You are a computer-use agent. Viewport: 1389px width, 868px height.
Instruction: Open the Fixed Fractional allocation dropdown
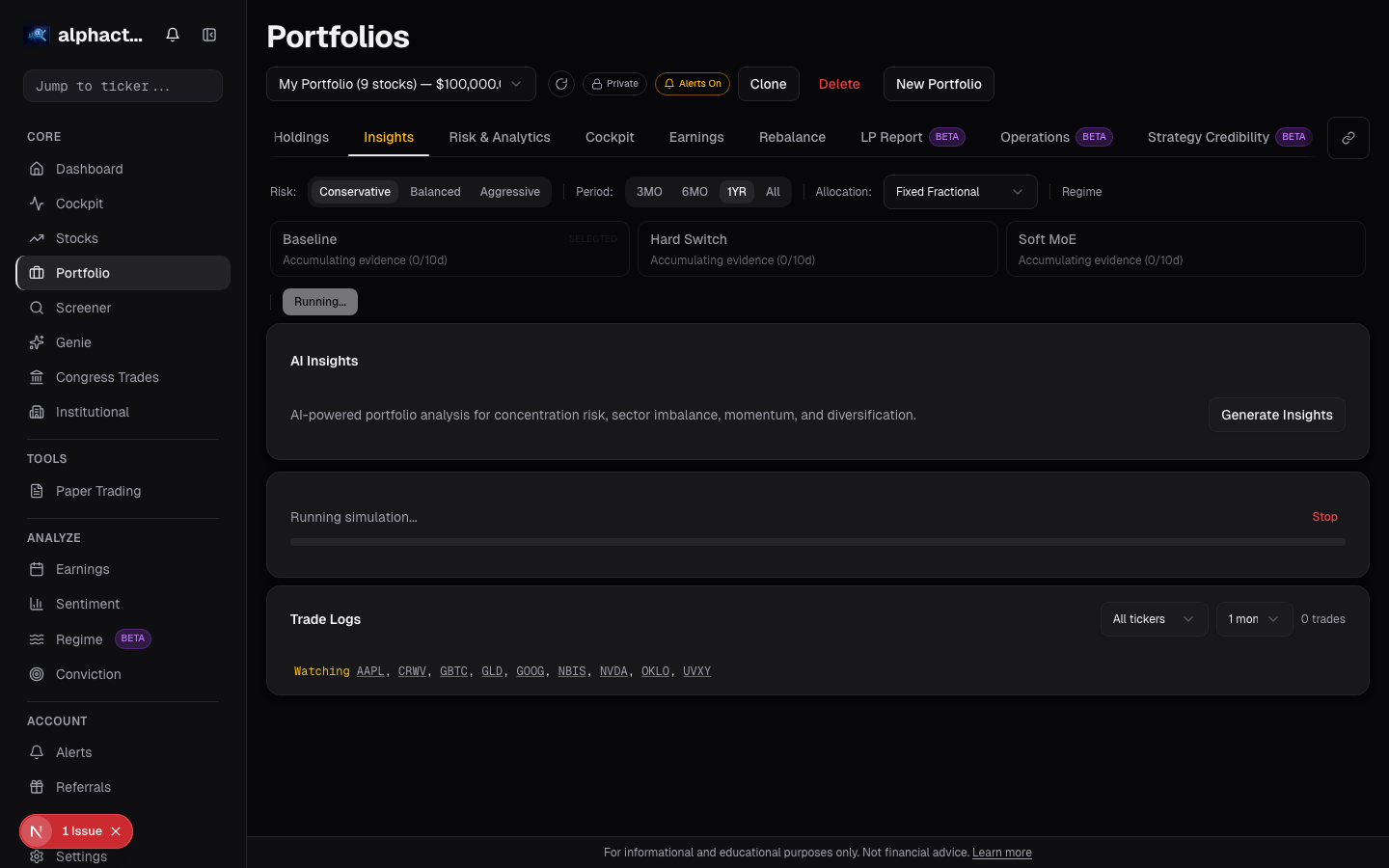point(960,192)
